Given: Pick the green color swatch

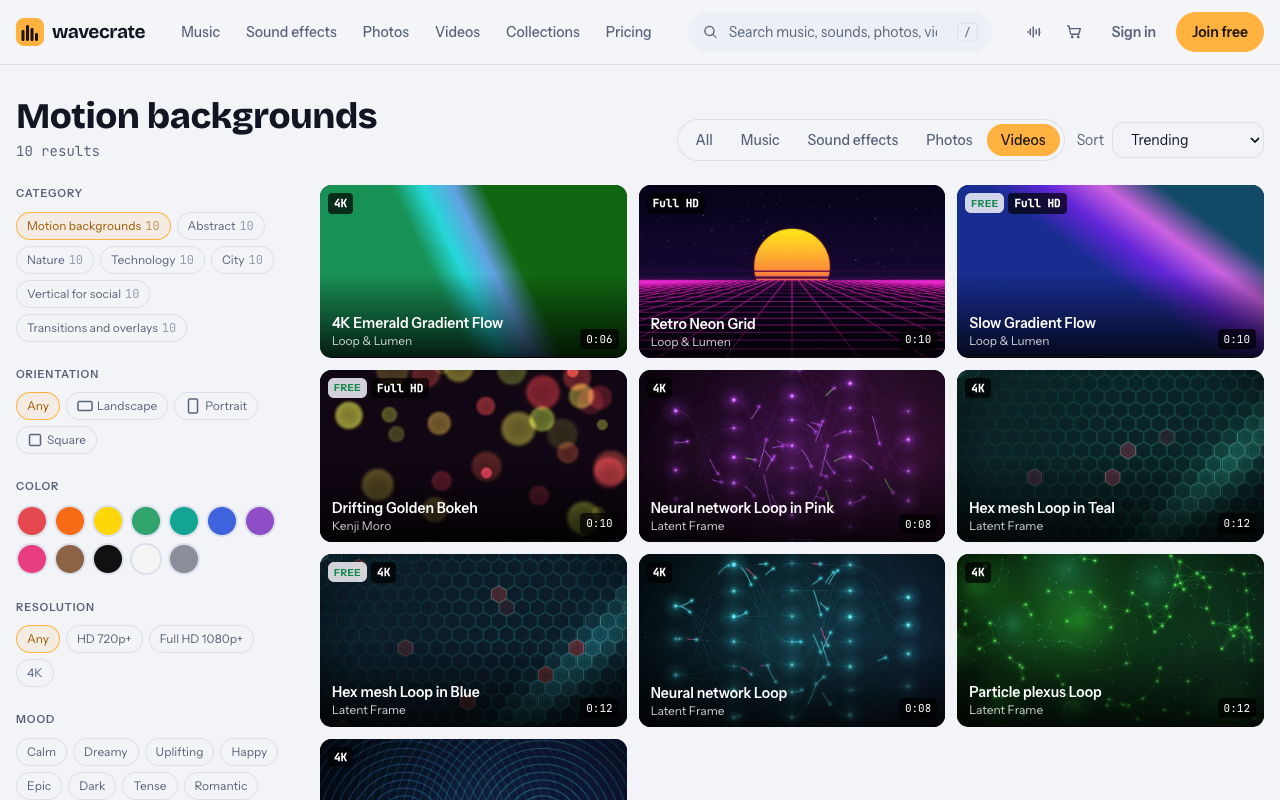Looking at the screenshot, I should point(146,521).
